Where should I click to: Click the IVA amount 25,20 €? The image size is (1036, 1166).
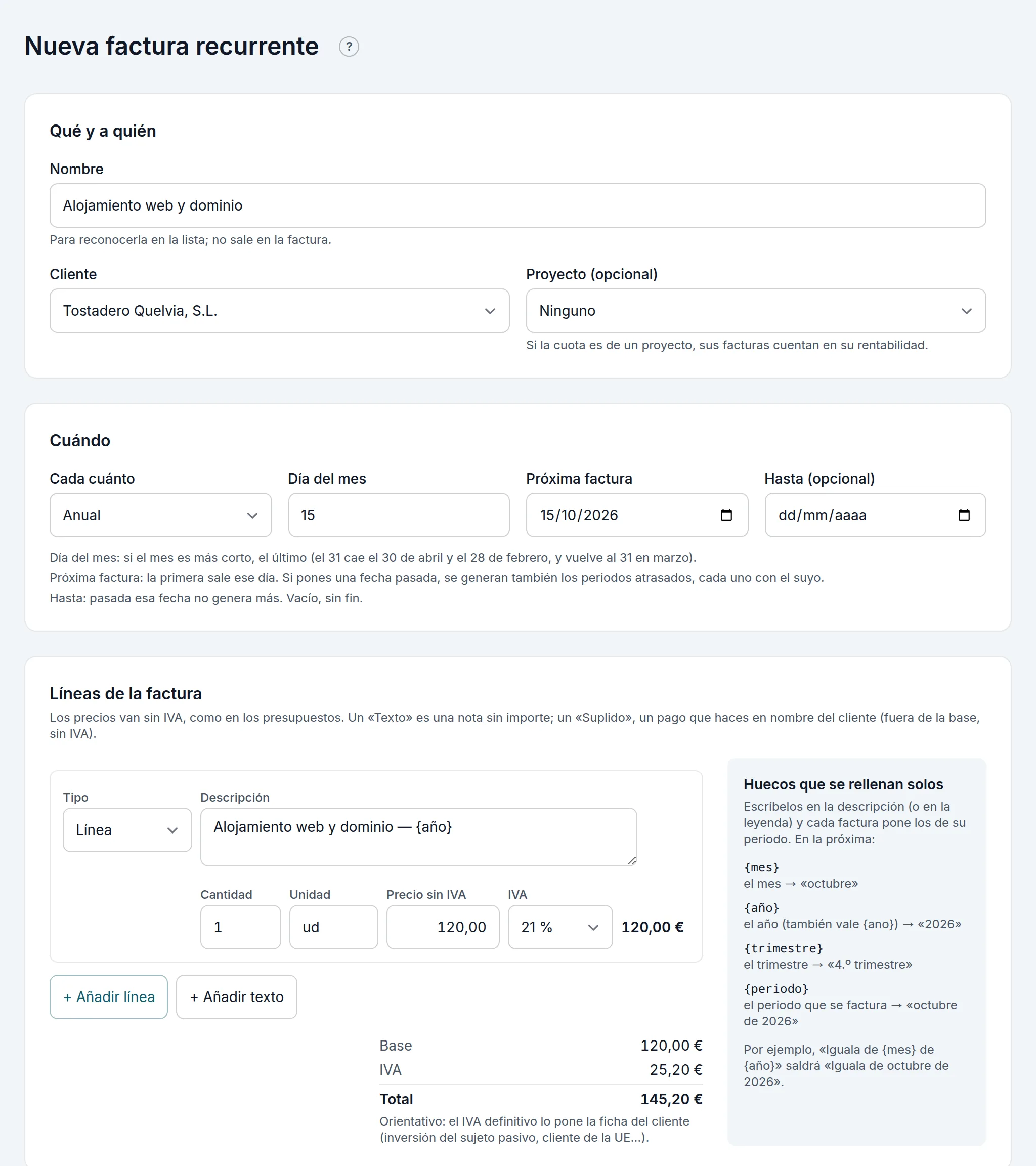[676, 1070]
